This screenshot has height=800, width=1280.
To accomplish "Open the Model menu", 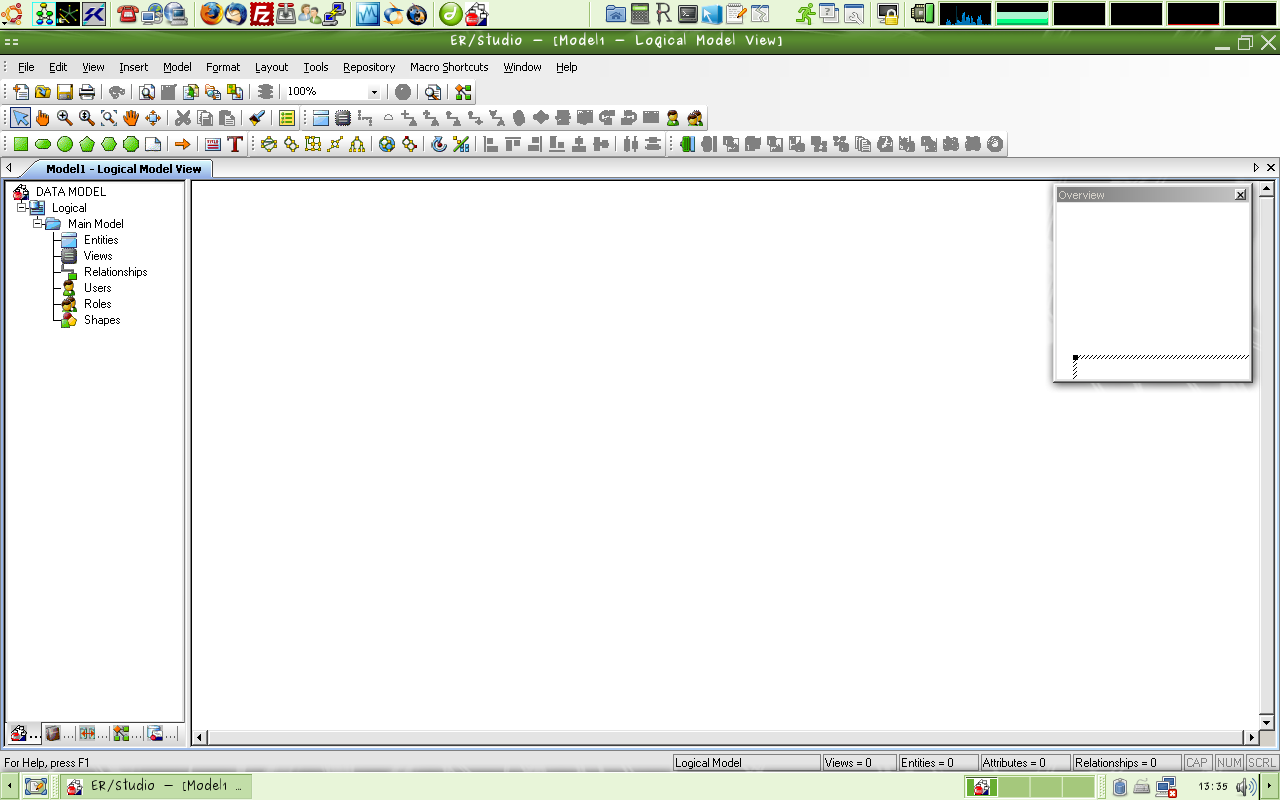I will pos(177,67).
